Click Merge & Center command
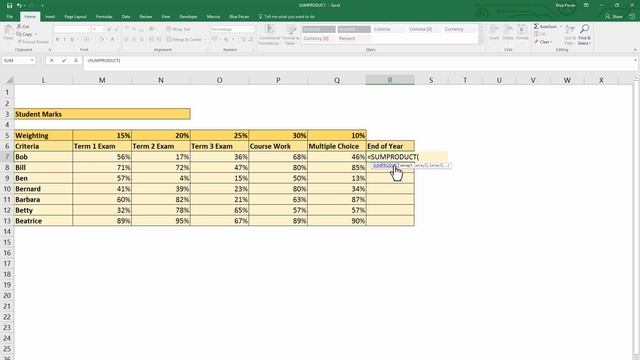Screen dimensions: 640x360 (x=184, y=39)
